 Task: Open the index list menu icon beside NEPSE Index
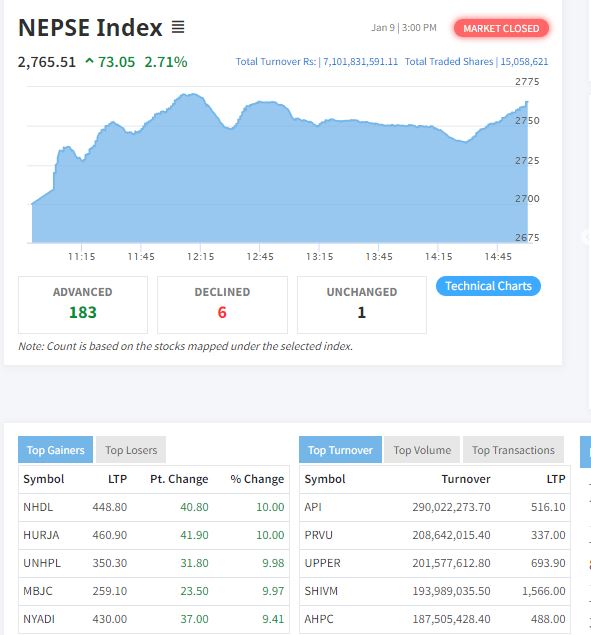(x=178, y=27)
